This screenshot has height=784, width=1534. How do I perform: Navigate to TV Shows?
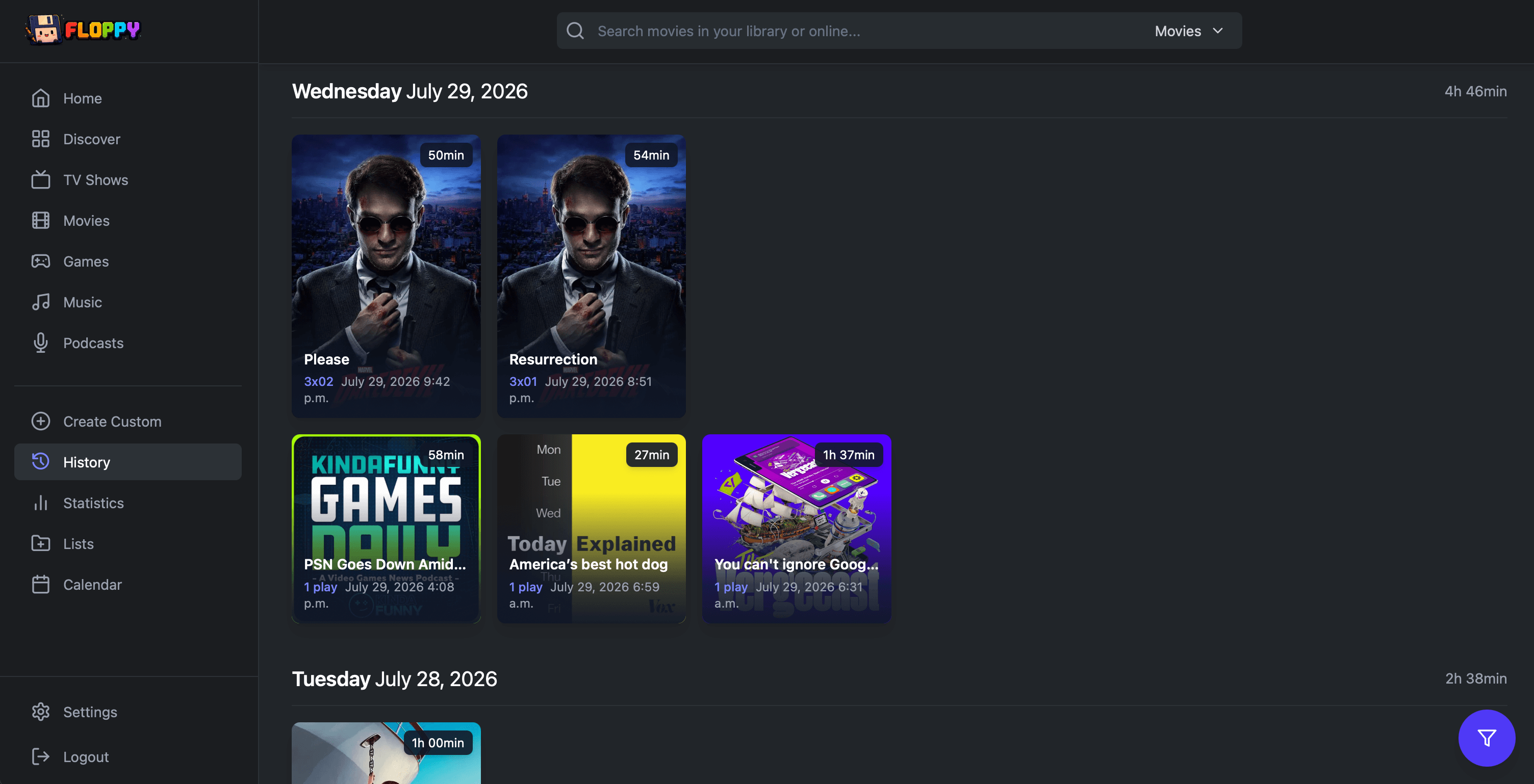tap(128, 180)
